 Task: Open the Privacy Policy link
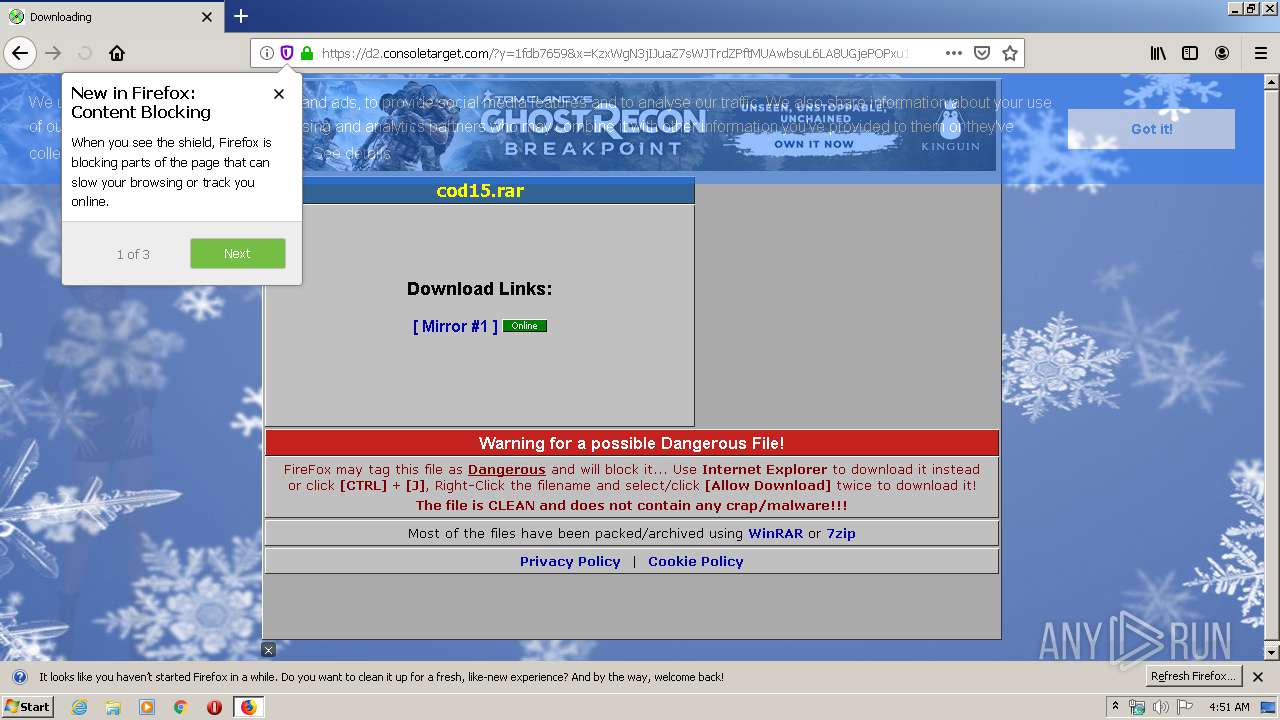click(570, 561)
